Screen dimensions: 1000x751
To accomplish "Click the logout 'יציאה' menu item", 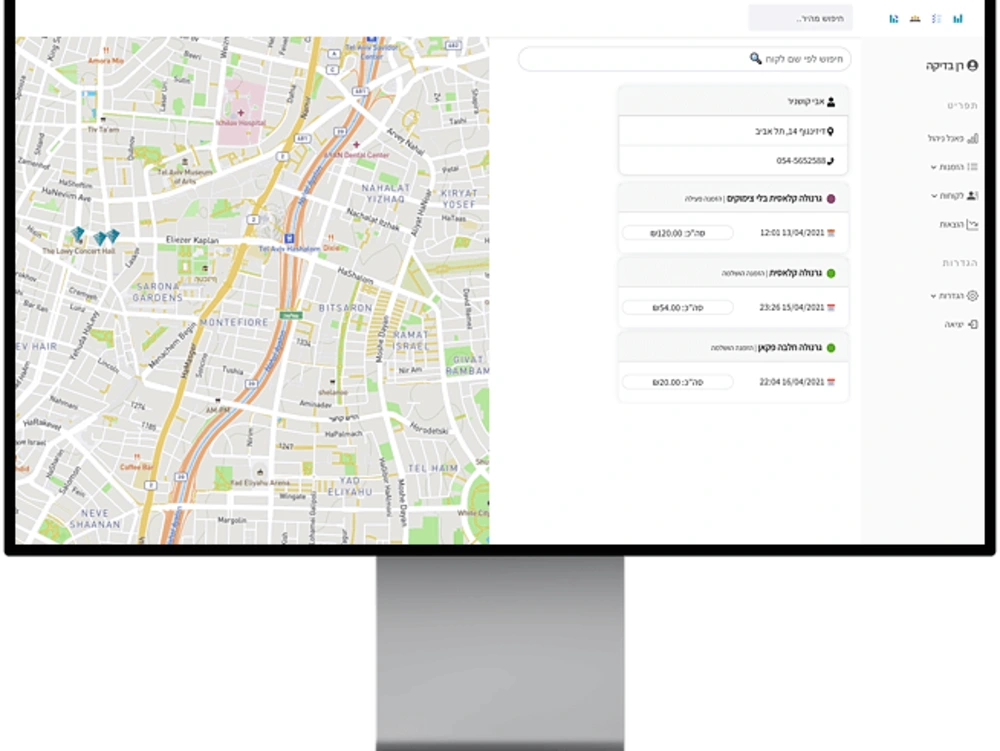I will coord(960,324).
